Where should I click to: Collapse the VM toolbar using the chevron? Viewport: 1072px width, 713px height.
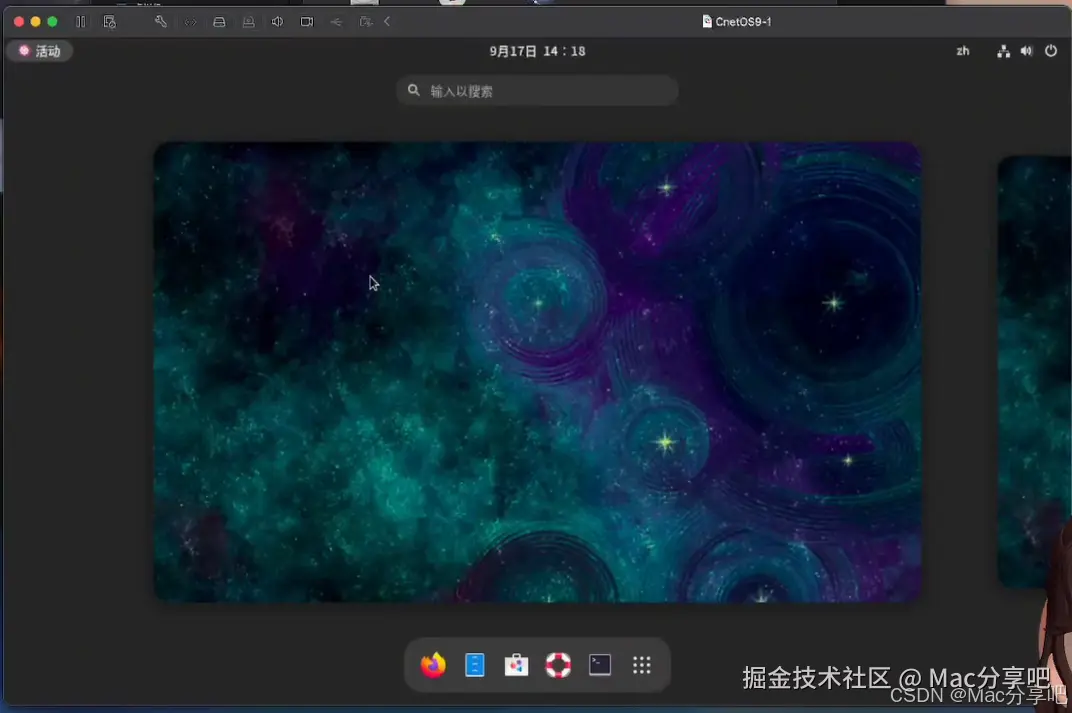click(x=387, y=21)
